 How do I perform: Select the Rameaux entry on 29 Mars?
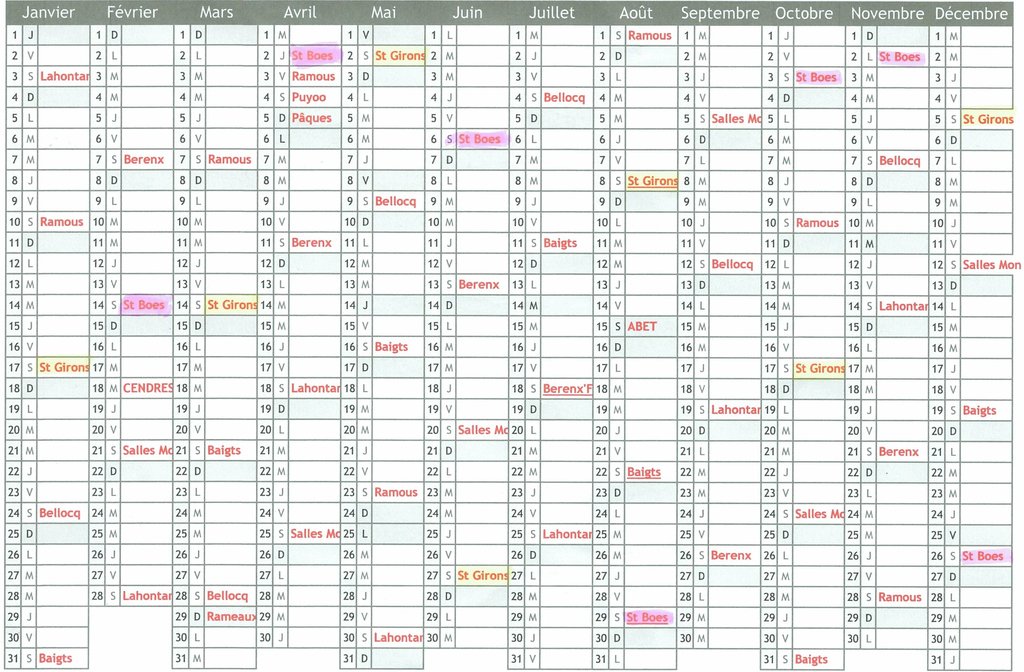click(x=230, y=617)
